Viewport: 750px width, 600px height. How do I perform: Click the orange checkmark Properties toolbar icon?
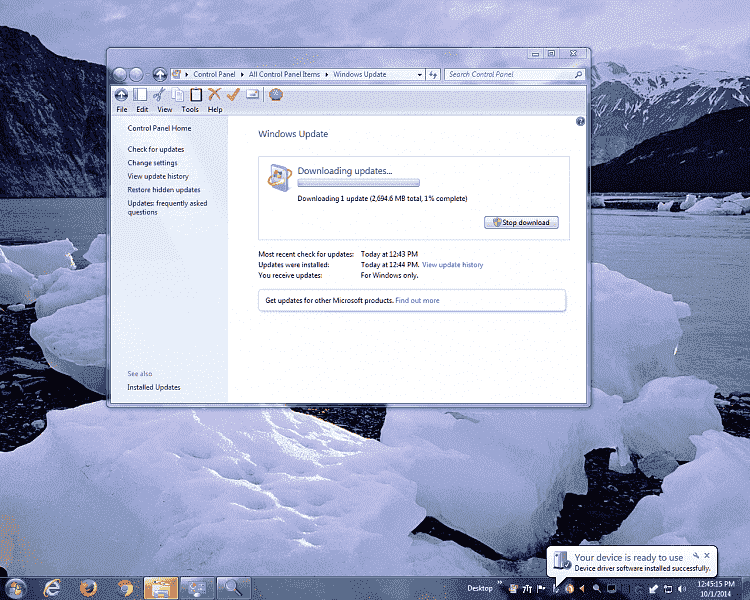[x=233, y=94]
